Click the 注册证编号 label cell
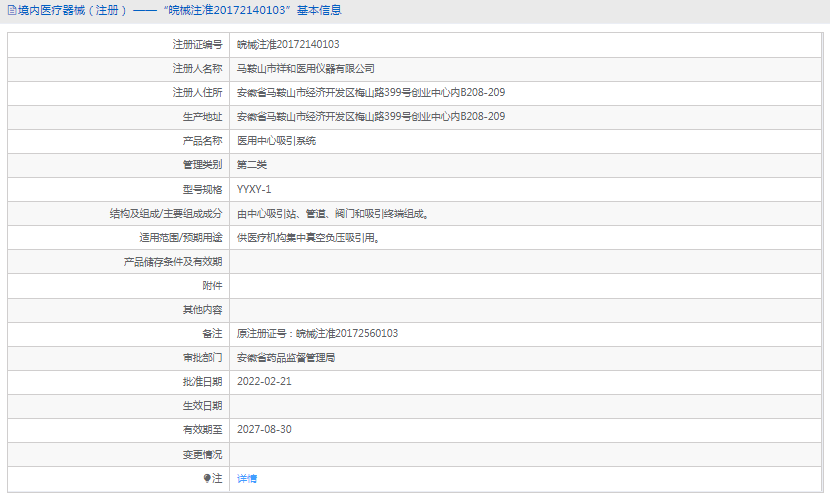Viewport: 830px width, 499px height. pos(119,44)
